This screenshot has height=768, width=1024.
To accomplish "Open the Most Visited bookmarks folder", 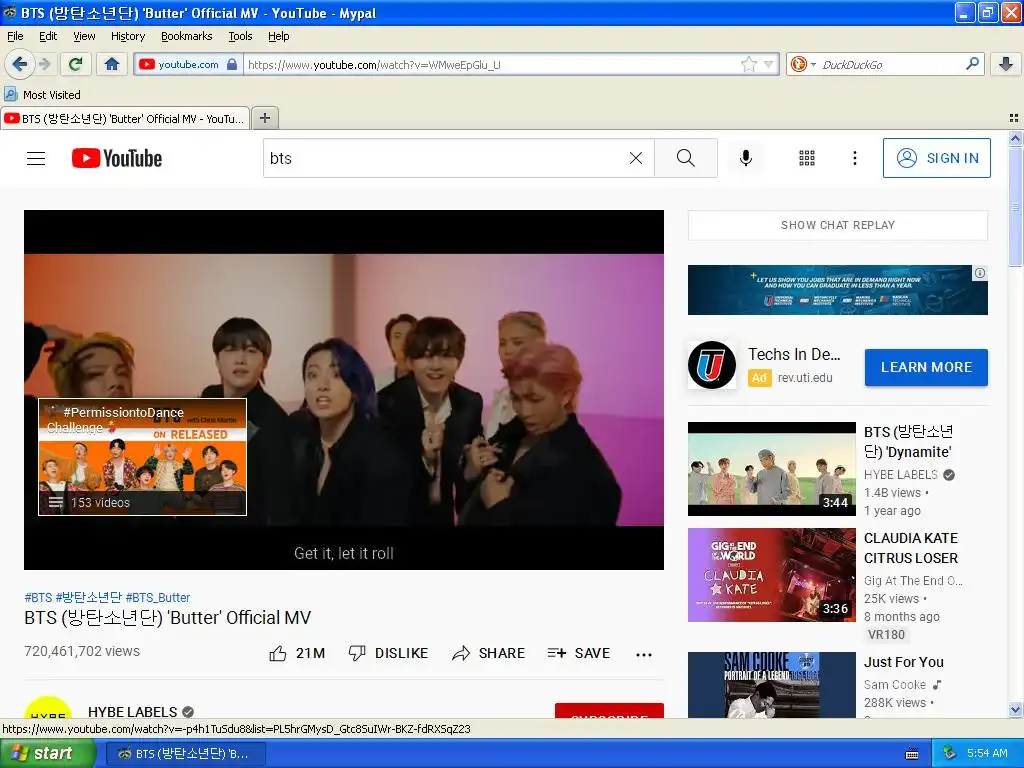I will pos(42,95).
